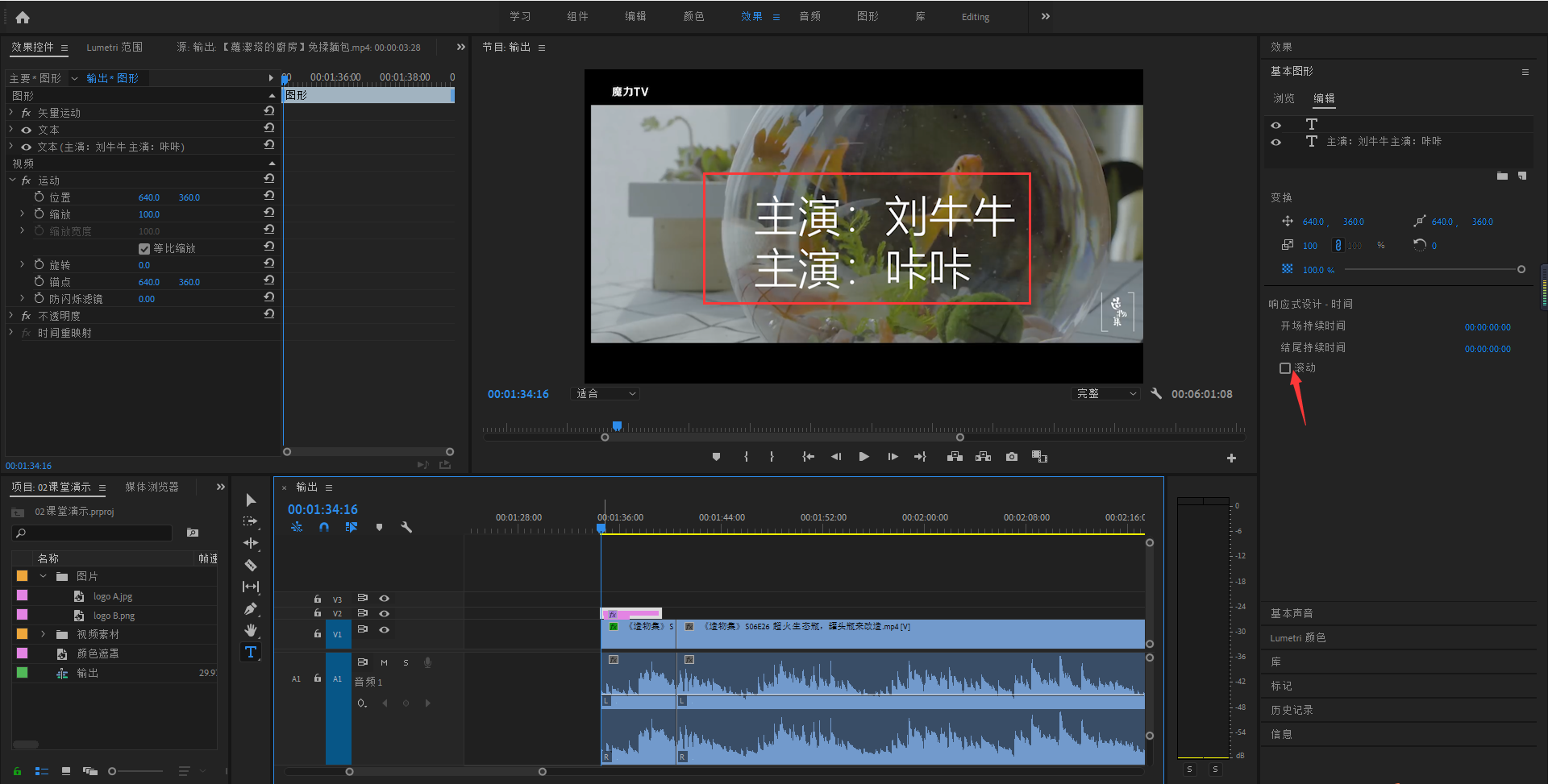Open the 媒体浏览器 panel

tap(152, 487)
